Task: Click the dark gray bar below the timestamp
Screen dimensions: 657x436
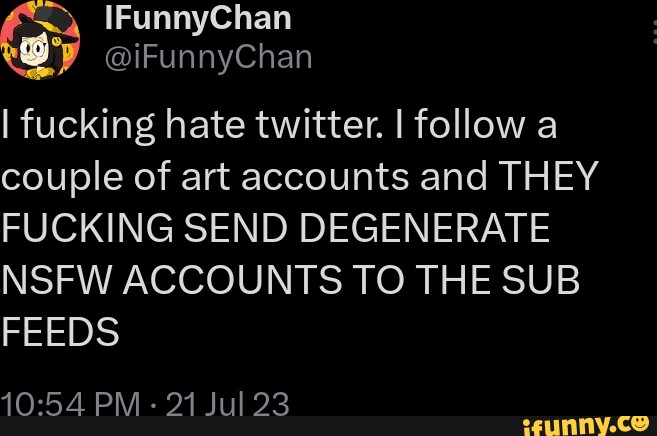Action: click(250, 426)
